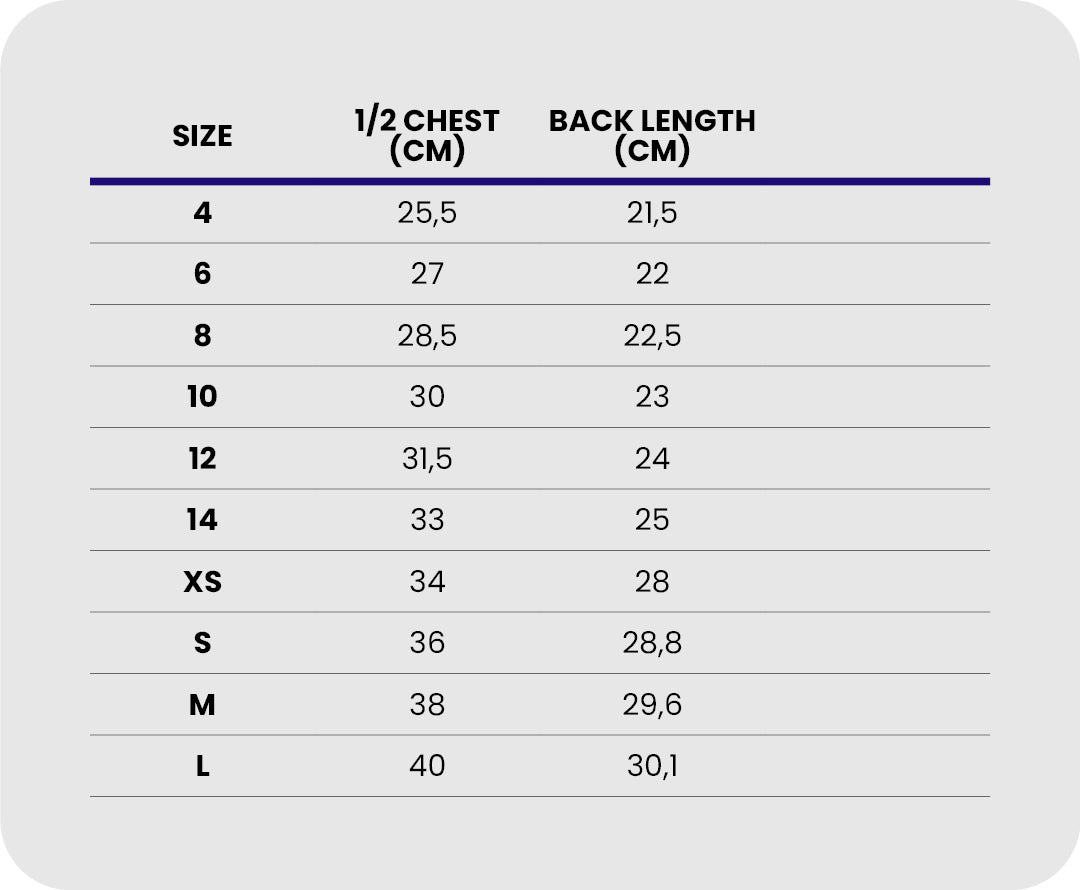
Task: Click the M size label
Action: pos(203,705)
